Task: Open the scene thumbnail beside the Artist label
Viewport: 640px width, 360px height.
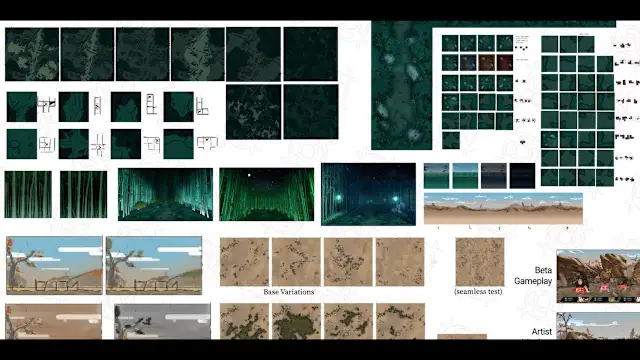Action: (598, 326)
